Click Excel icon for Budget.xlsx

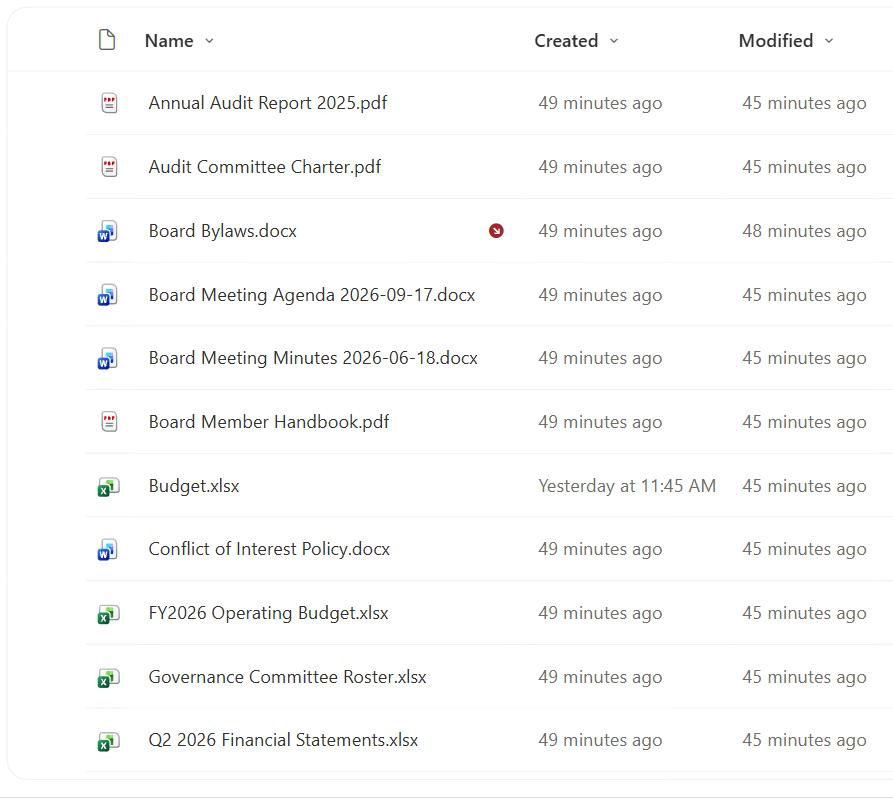108,487
